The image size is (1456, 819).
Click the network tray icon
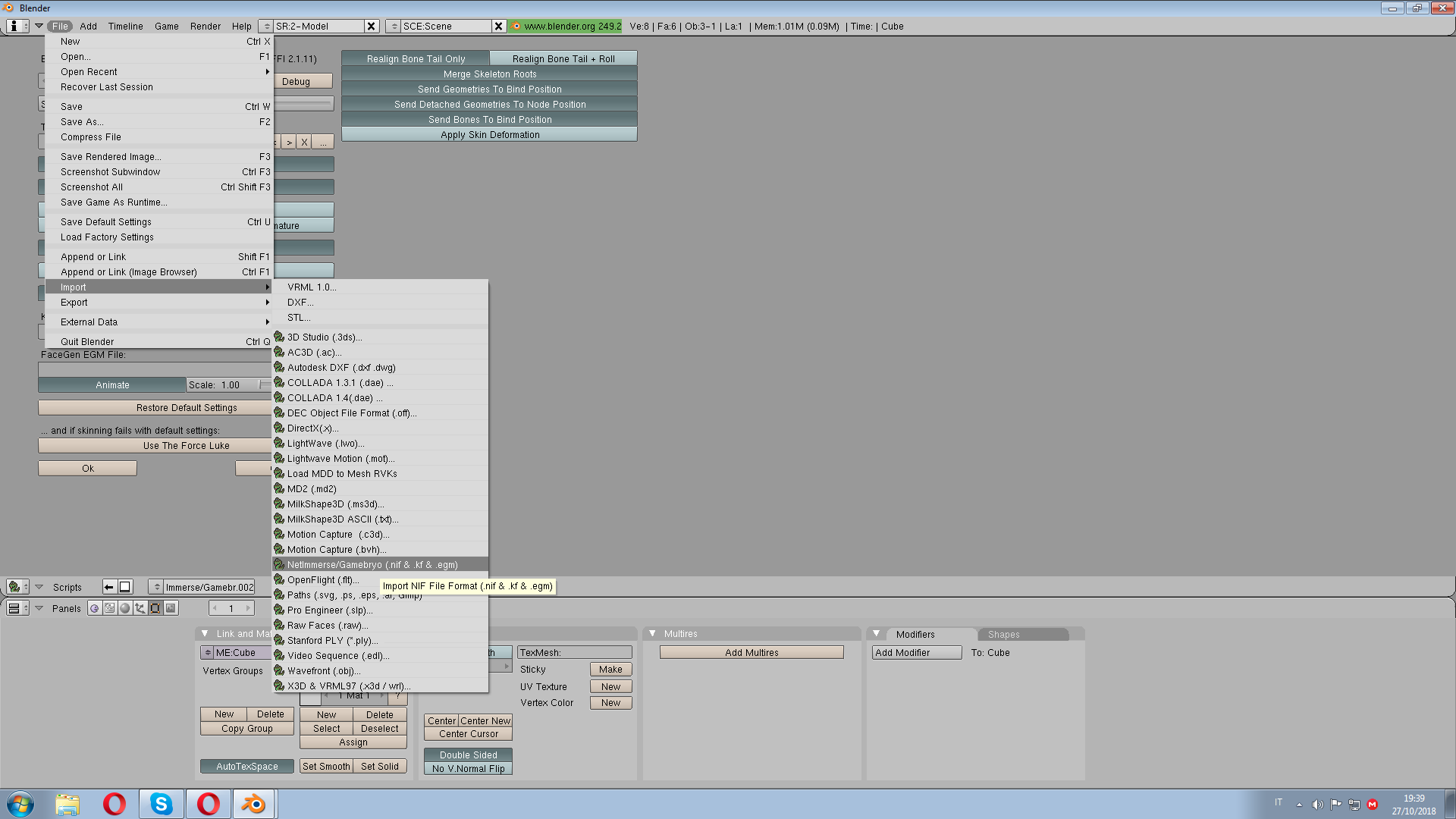pyautogui.click(x=1354, y=805)
